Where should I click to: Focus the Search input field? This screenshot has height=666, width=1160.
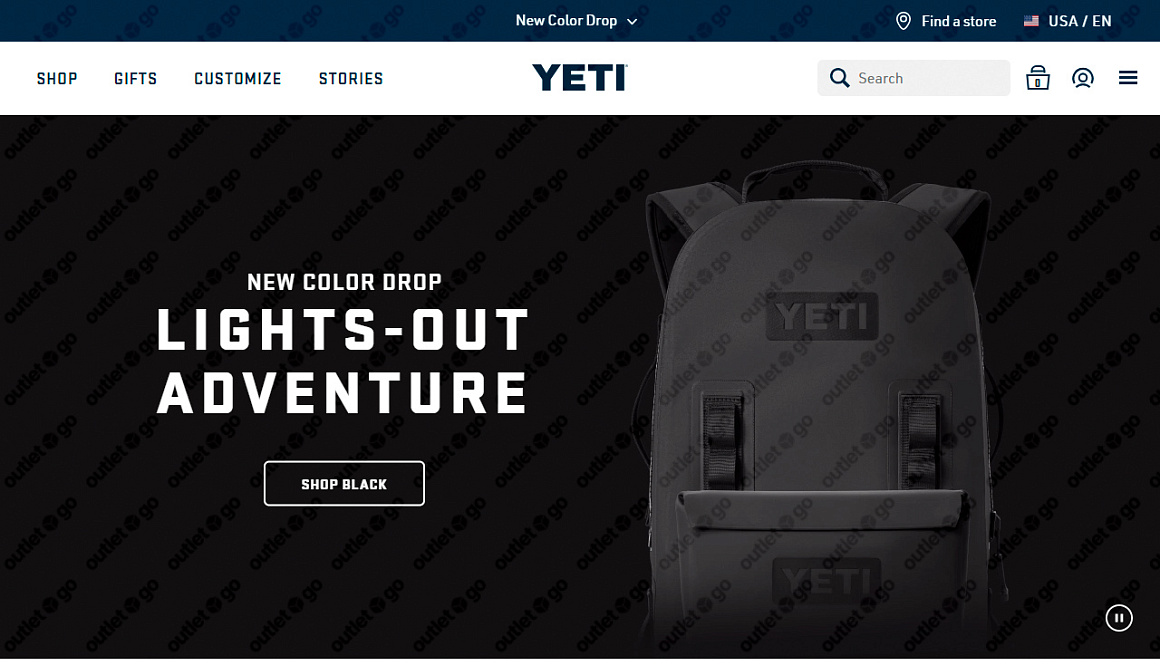pos(913,78)
